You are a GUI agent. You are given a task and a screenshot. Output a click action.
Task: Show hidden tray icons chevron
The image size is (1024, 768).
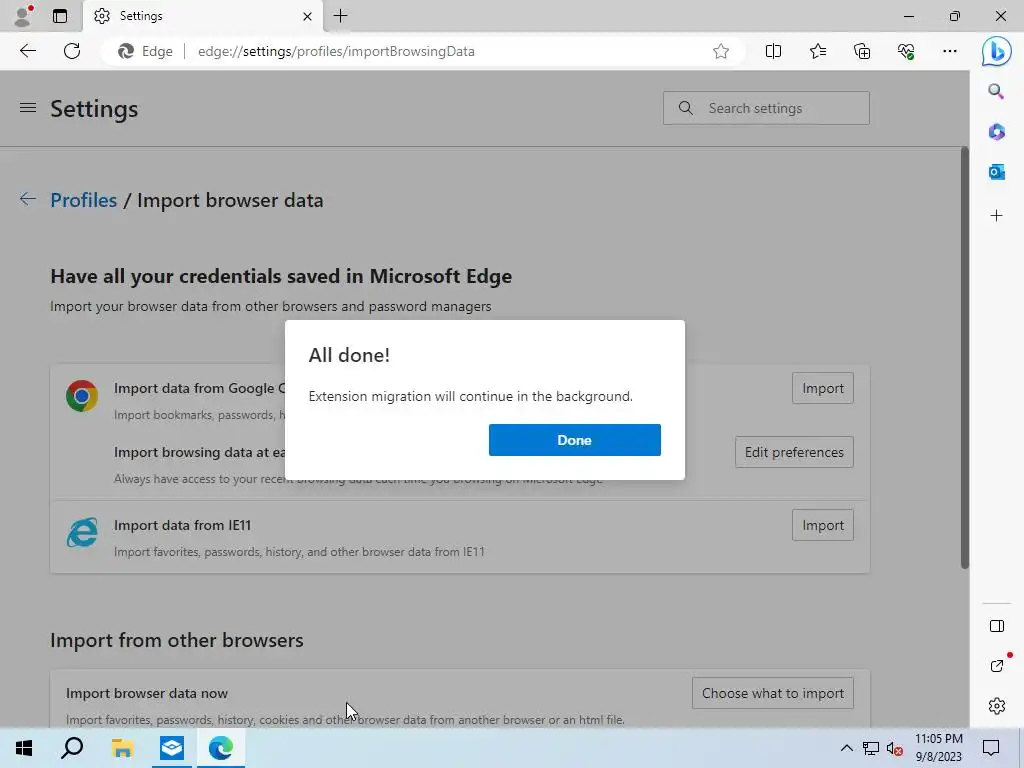point(846,748)
